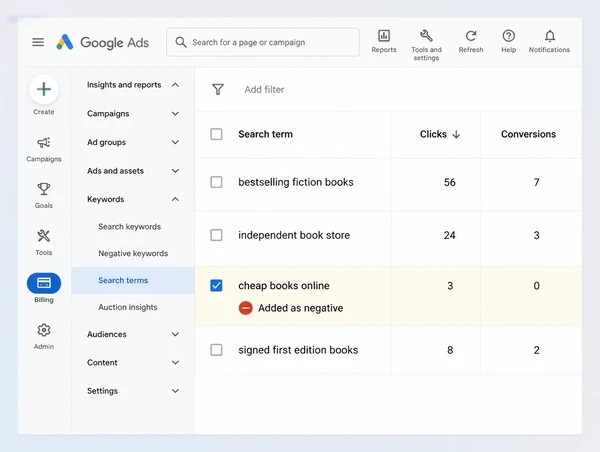Screen dimensions: 600x452
Task: Expand the Audiences chevron
Action: [175, 334]
